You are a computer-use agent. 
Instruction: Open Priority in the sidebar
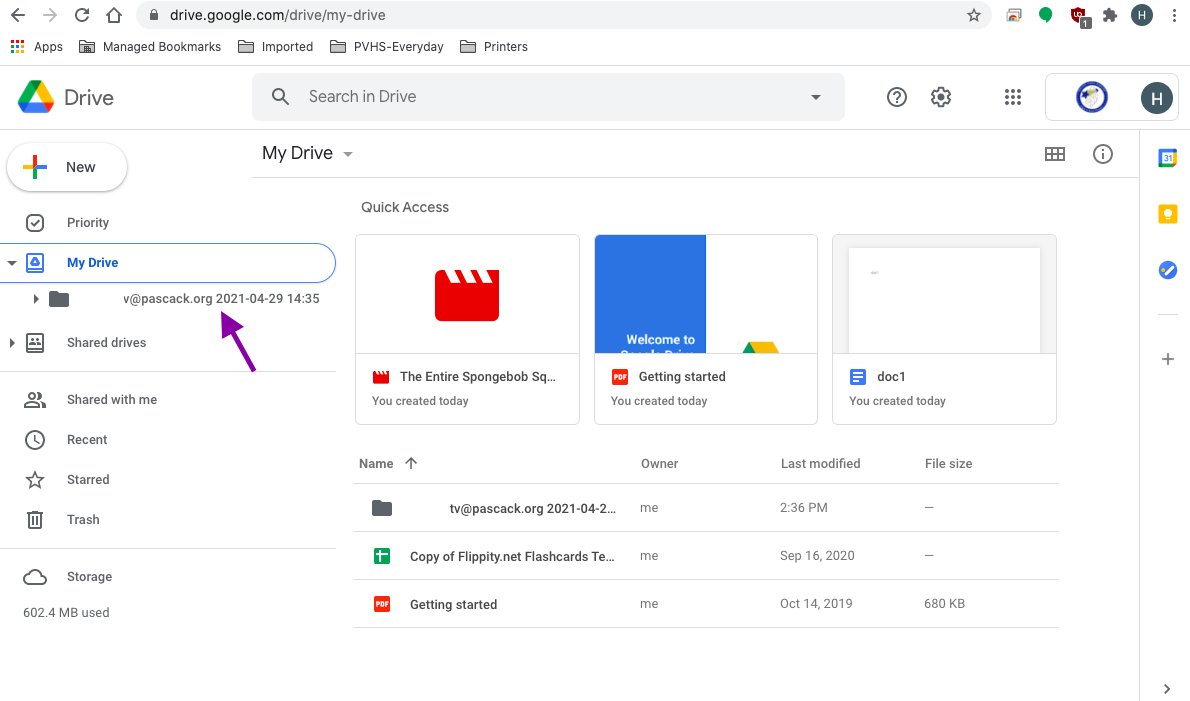pos(87,222)
